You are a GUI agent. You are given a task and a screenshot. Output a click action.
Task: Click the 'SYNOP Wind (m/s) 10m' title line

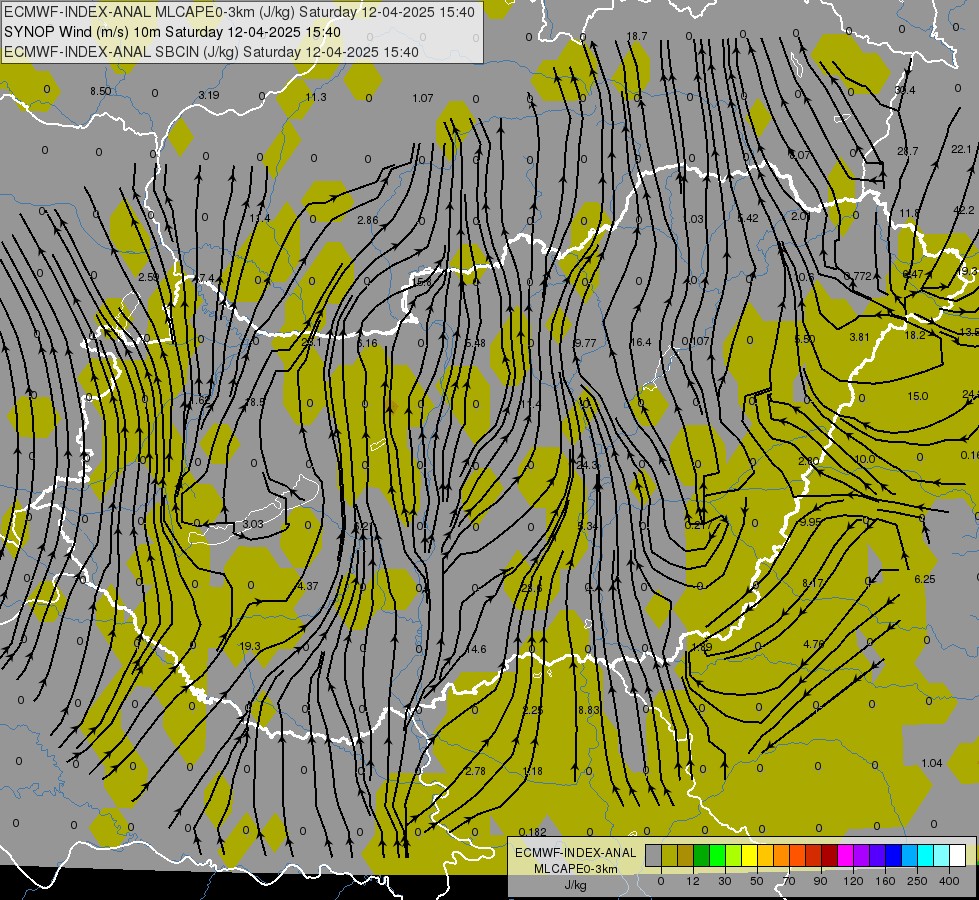click(172, 32)
